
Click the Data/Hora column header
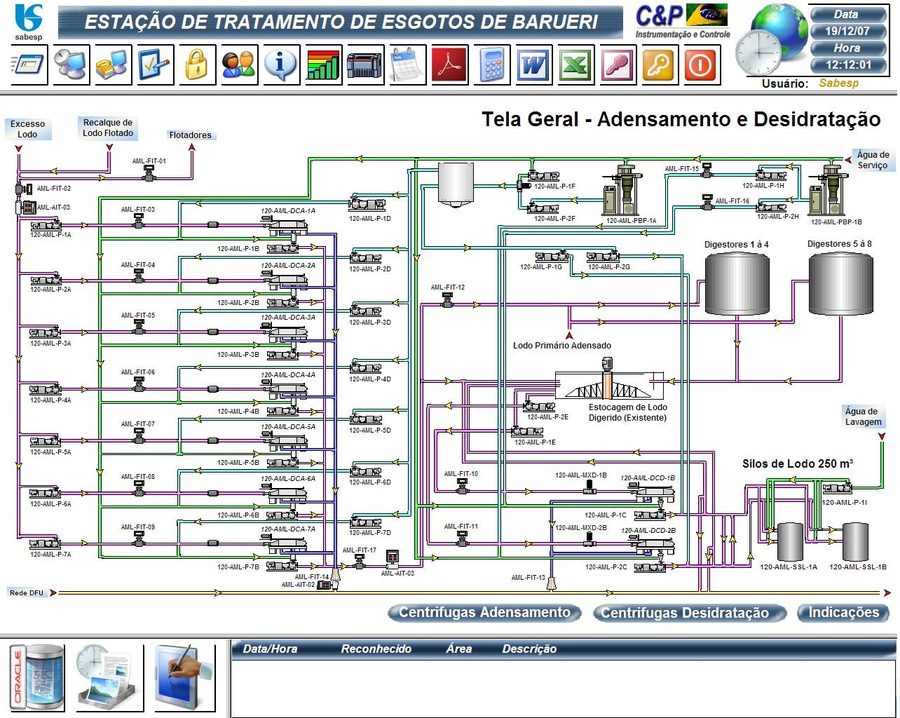[x=270, y=649]
